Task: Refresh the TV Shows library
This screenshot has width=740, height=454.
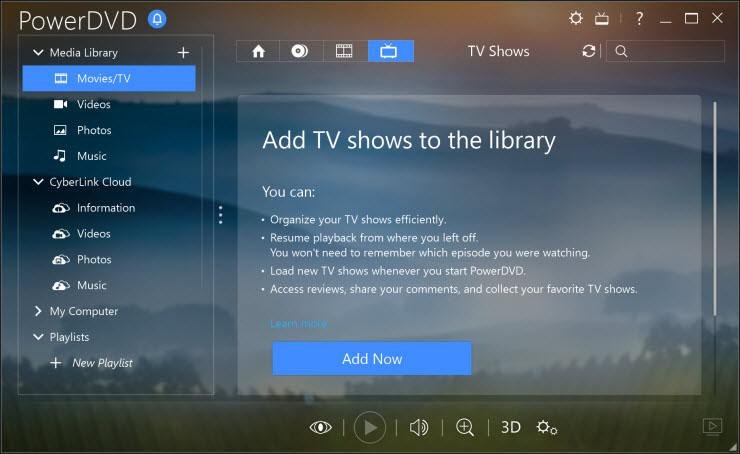Action: tap(589, 51)
